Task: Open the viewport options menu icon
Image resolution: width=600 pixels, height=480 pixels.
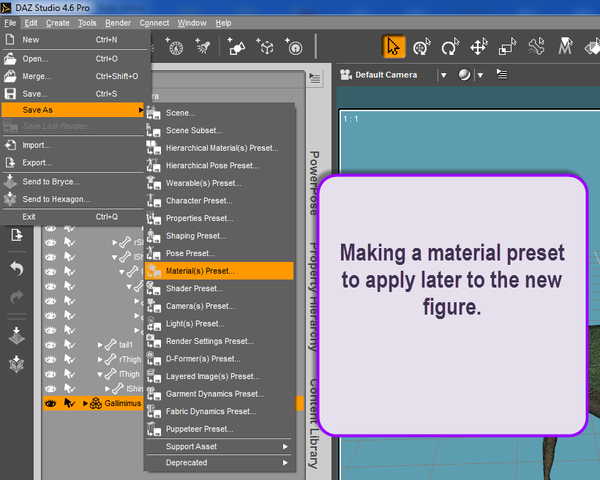Action: 502,74
